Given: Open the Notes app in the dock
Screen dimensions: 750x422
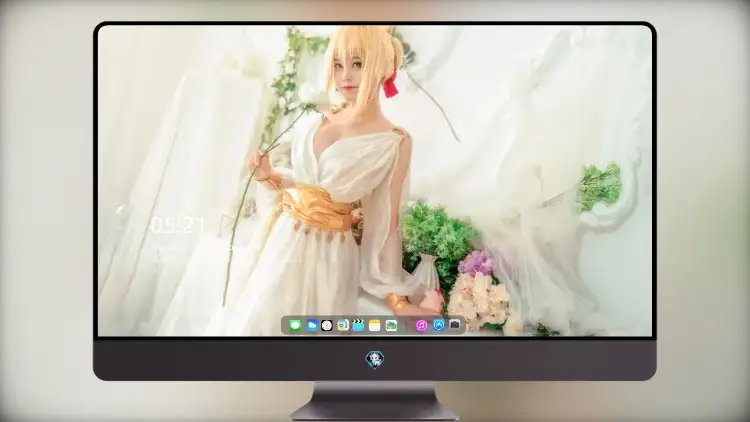Looking at the screenshot, I should 375,326.
